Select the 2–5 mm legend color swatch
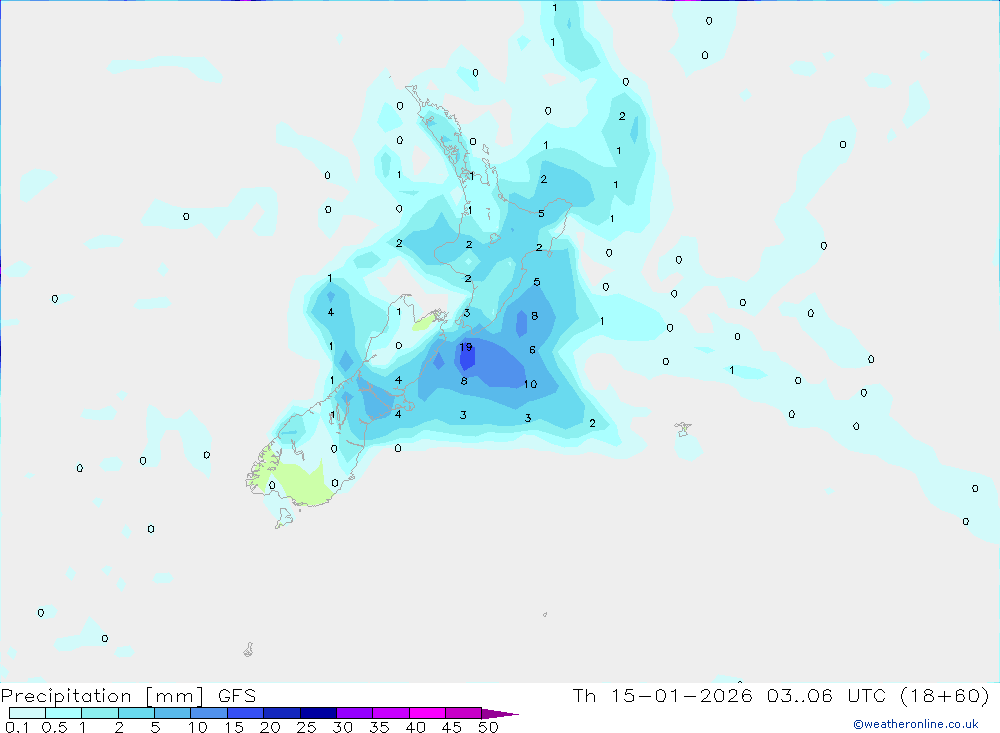 point(136,713)
